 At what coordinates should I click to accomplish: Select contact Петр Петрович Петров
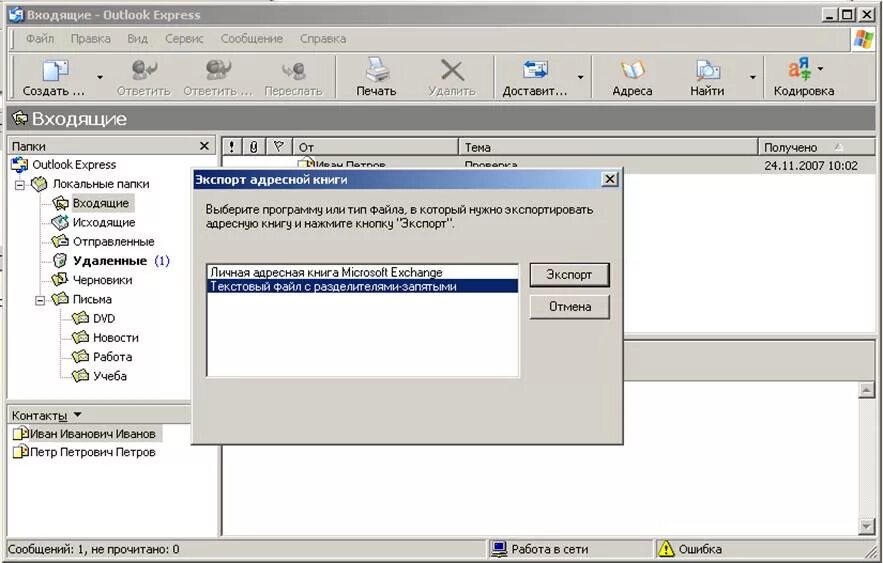pos(84,452)
